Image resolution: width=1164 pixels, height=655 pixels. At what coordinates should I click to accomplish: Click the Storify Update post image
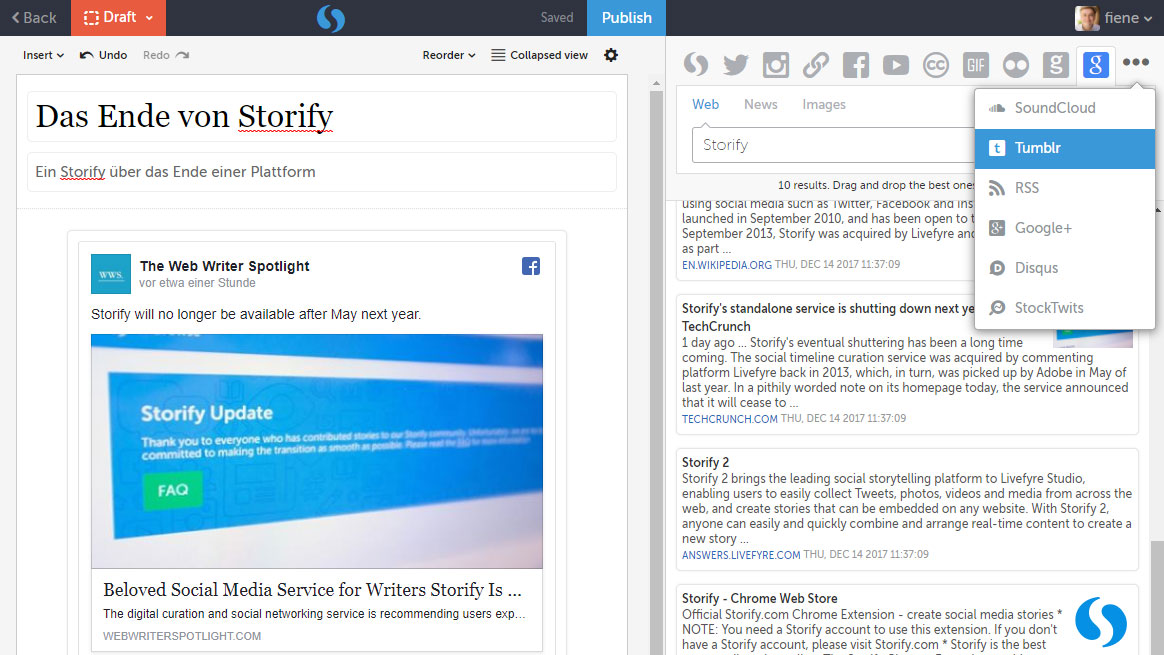pyautogui.click(x=317, y=451)
